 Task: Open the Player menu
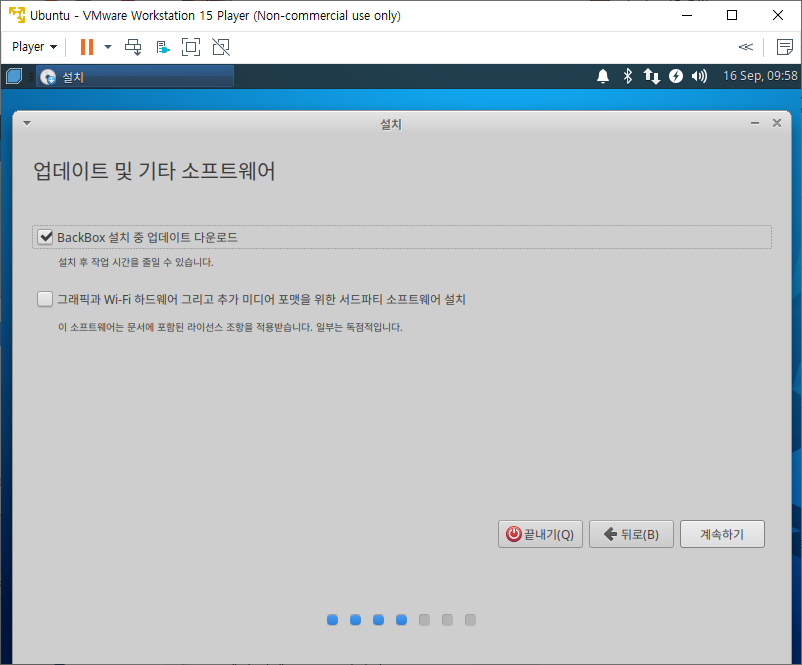tap(34, 47)
